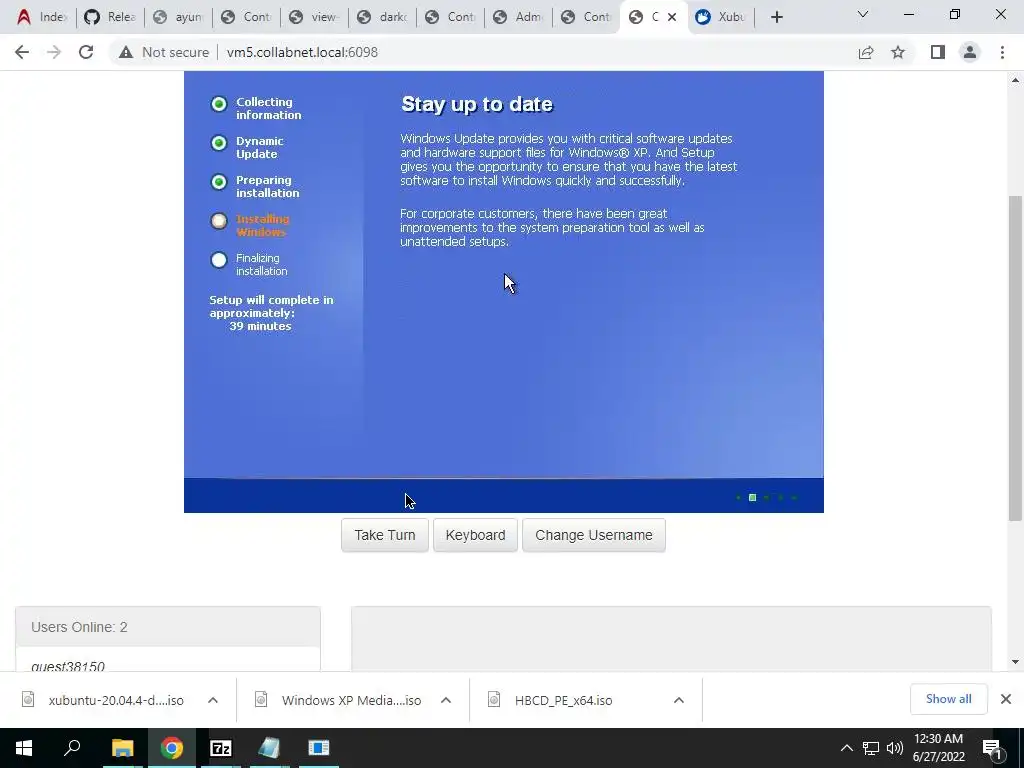Open the Not secure site warning
This screenshot has width=1024, height=768.
(164, 52)
